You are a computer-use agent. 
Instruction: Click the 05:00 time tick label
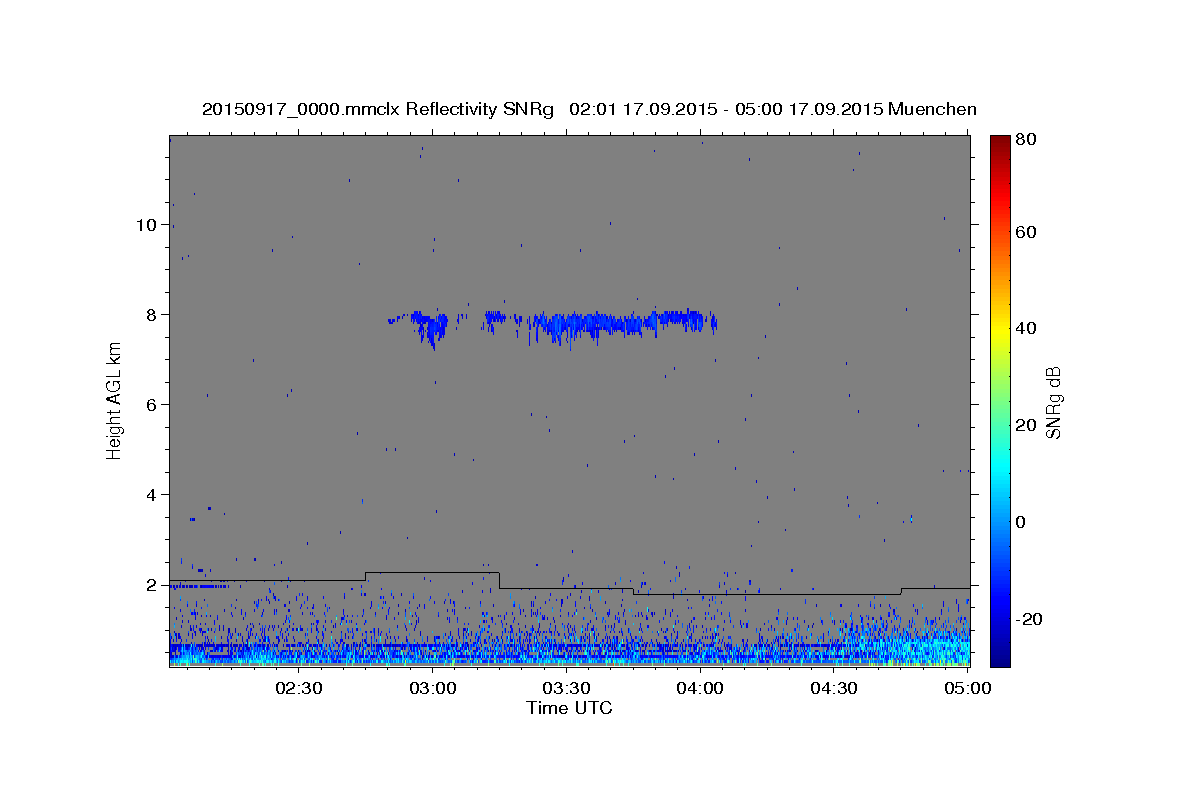point(967,688)
